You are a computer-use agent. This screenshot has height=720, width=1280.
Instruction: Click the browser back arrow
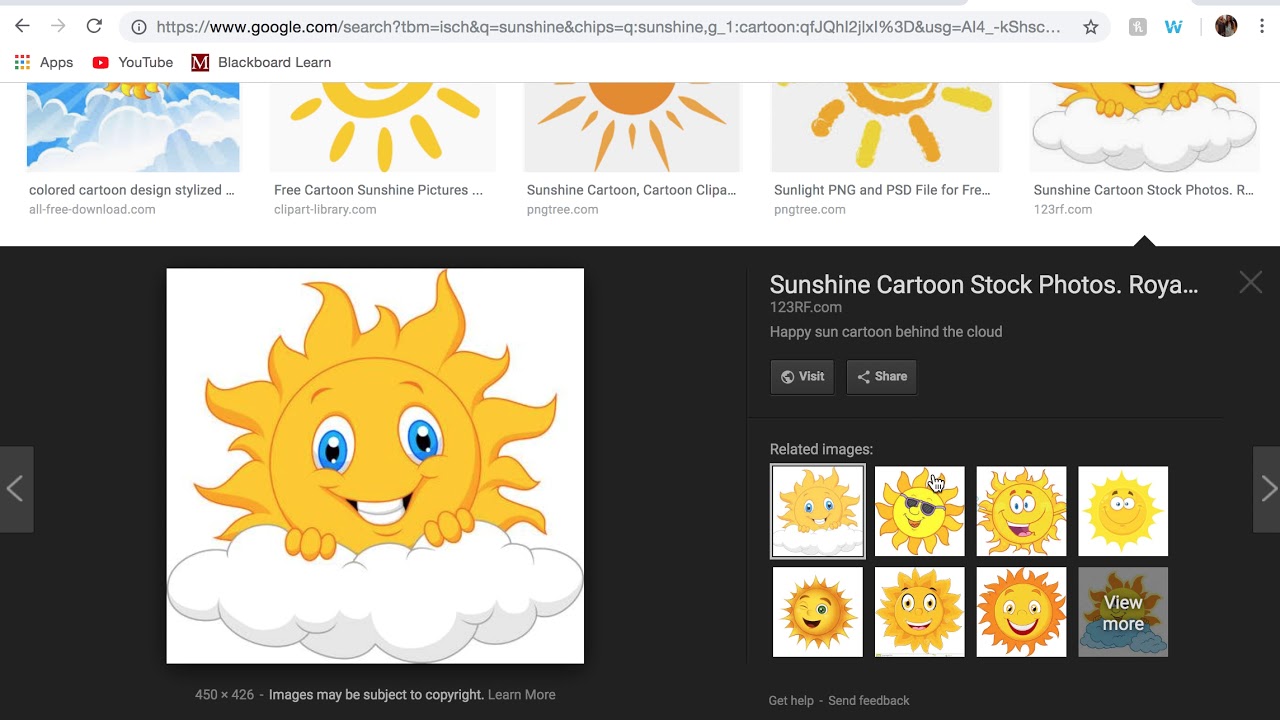point(22,27)
